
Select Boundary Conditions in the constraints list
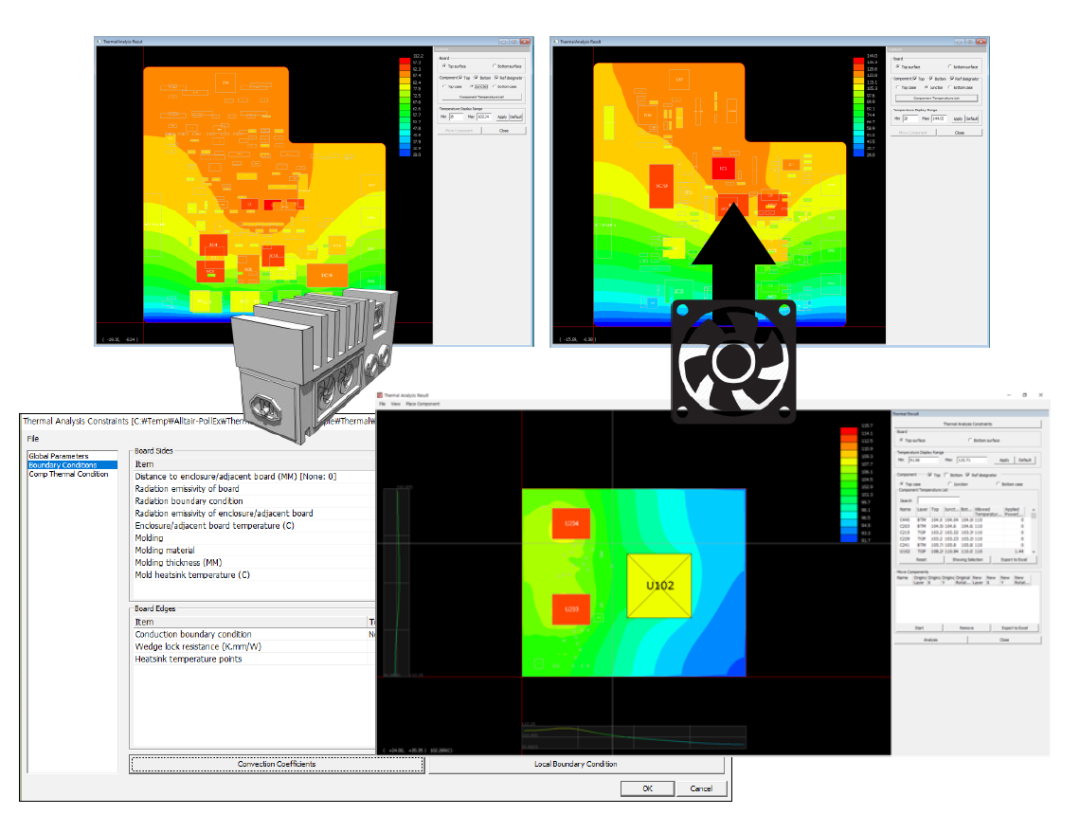(63, 465)
